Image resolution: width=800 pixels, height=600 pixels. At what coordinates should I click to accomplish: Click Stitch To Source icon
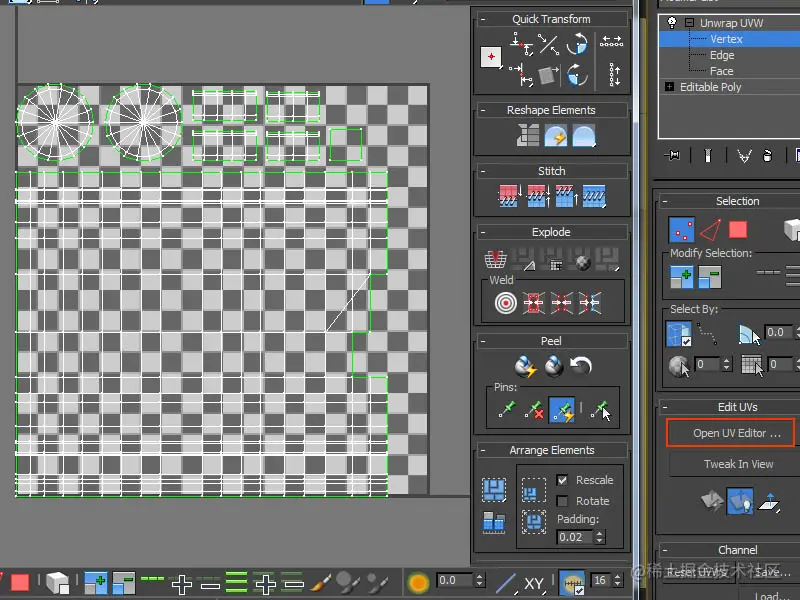coord(566,196)
